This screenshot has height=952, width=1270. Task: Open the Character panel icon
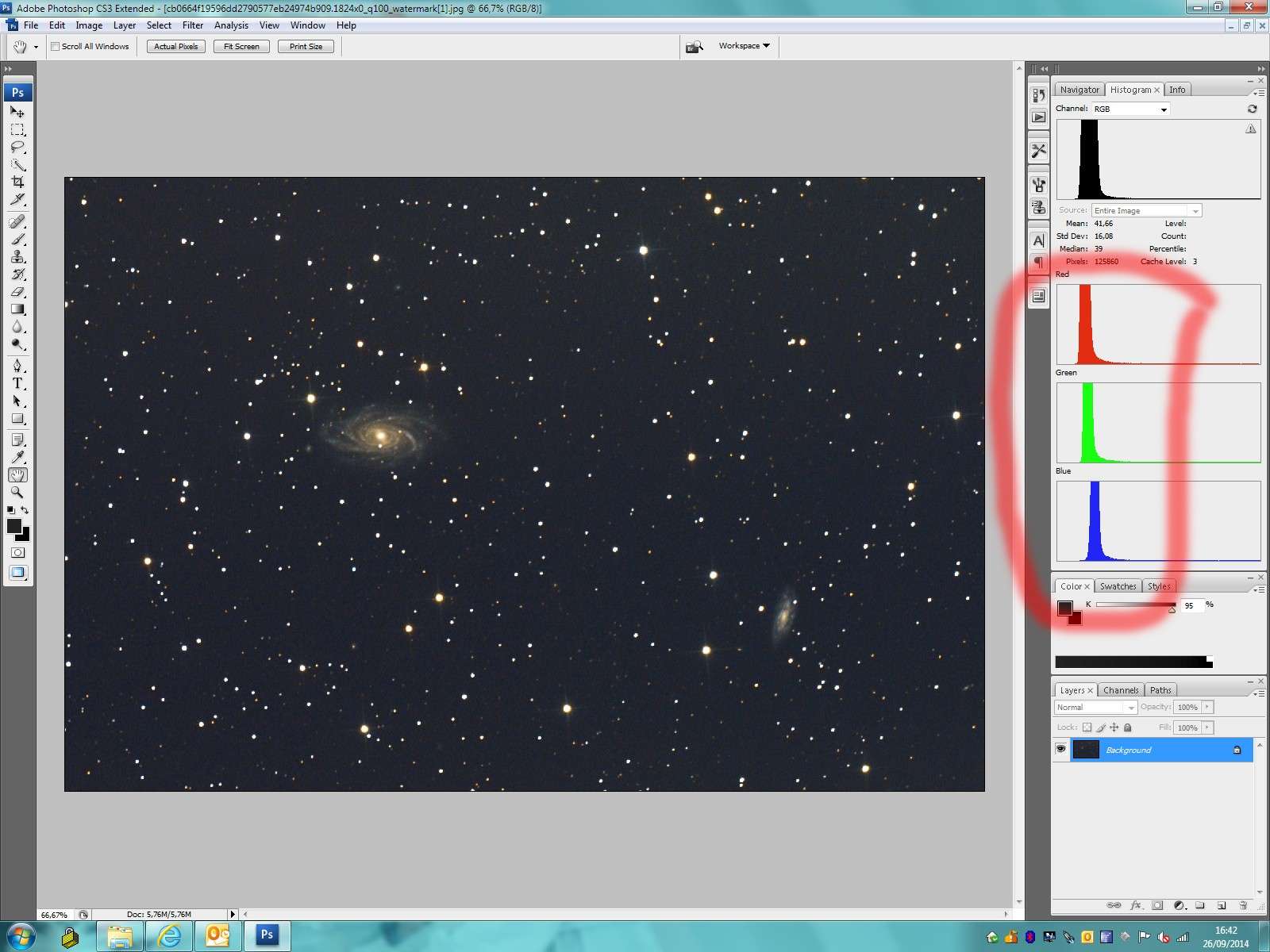[1038, 241]
